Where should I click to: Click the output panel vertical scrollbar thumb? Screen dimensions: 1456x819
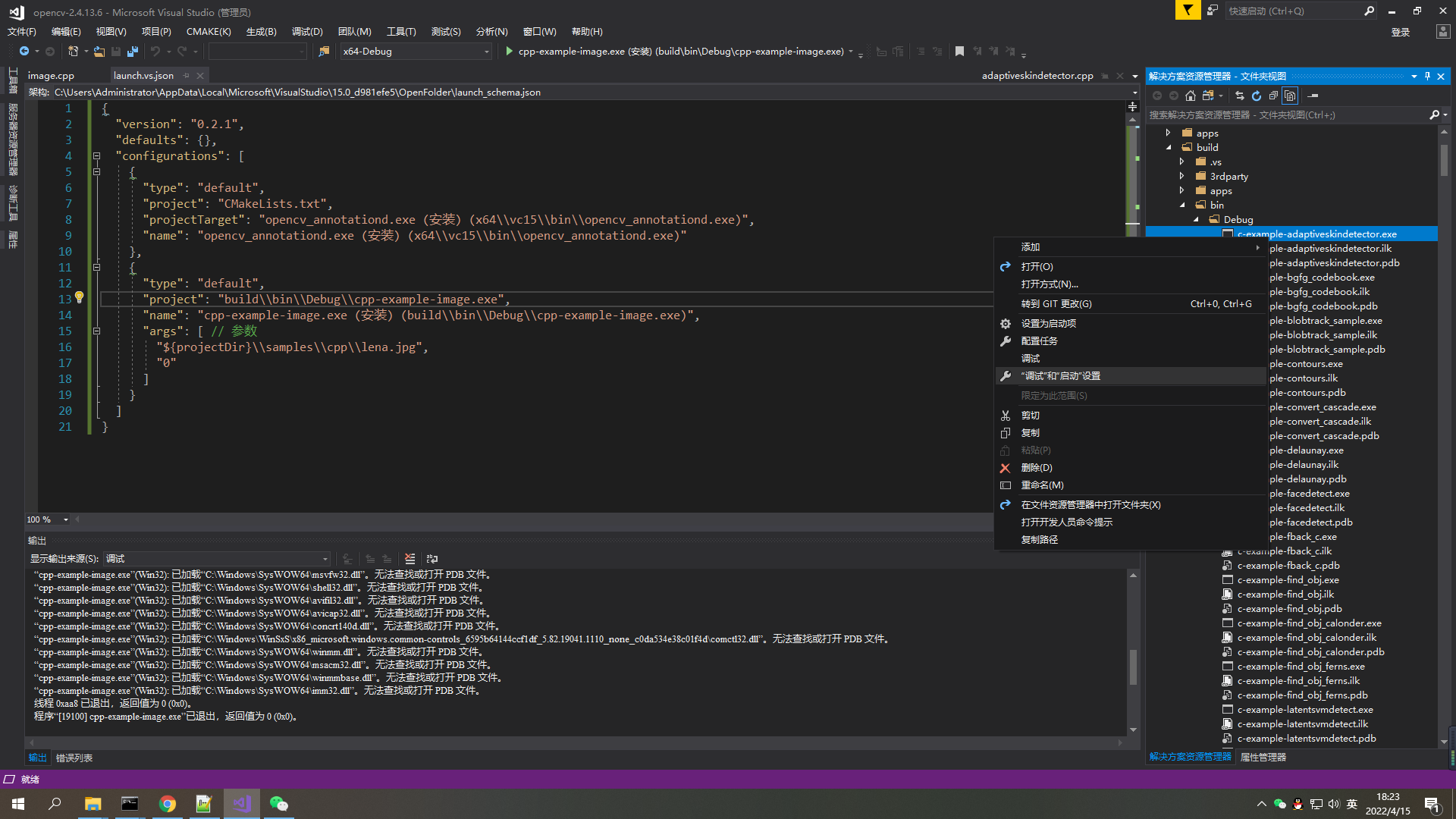[x=1133, y=666]
